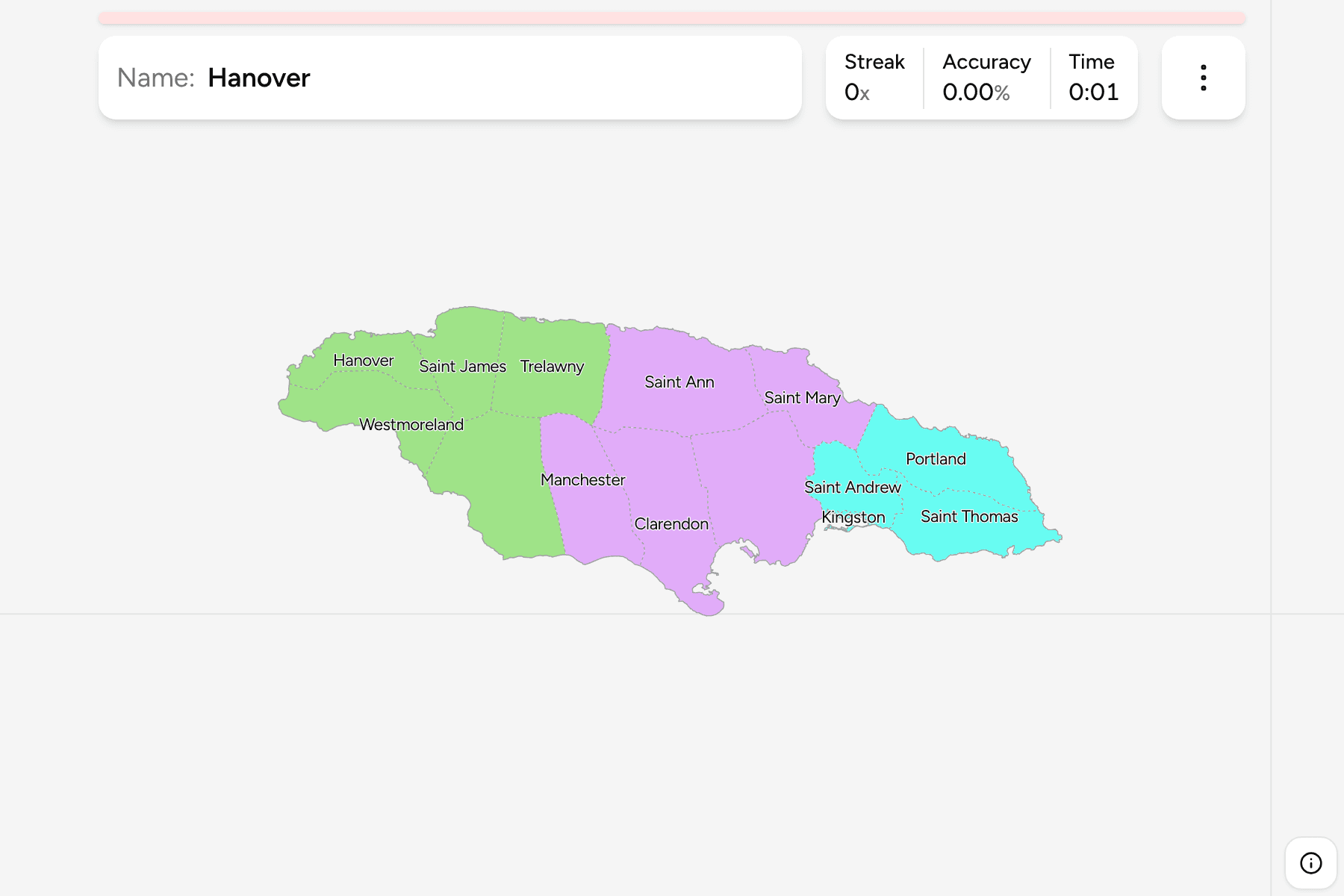
Task: Click the Manchester parish label
Action: pyautogui.click(x=582, y=480)
